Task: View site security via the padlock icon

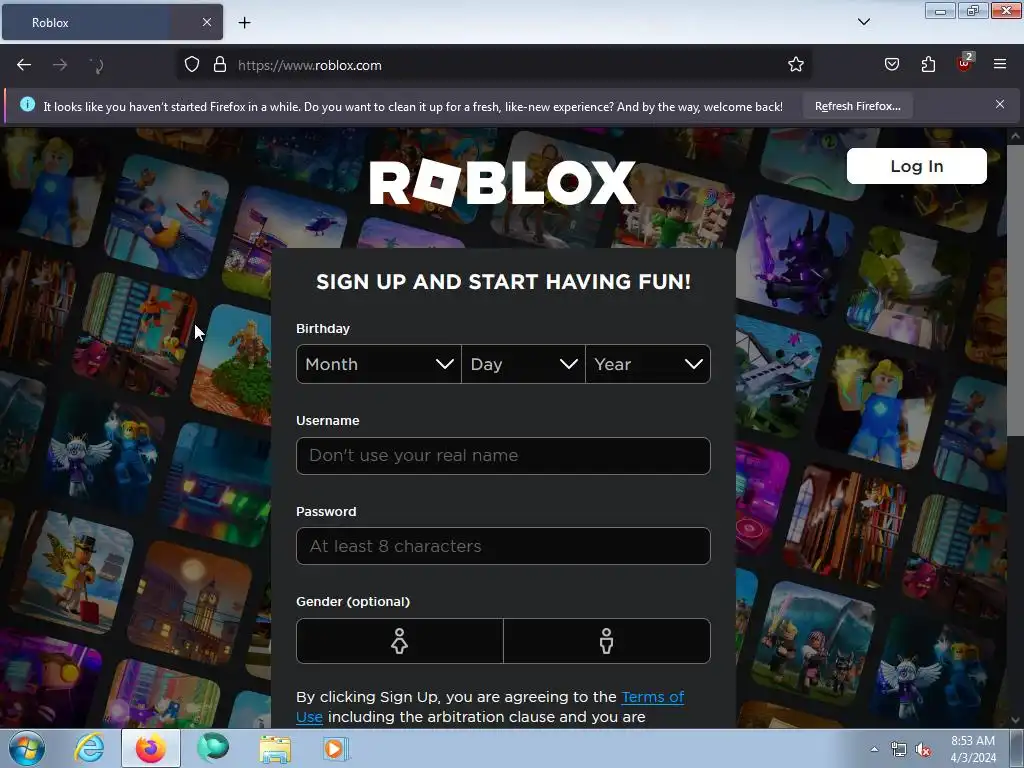Action: [220, 65]
